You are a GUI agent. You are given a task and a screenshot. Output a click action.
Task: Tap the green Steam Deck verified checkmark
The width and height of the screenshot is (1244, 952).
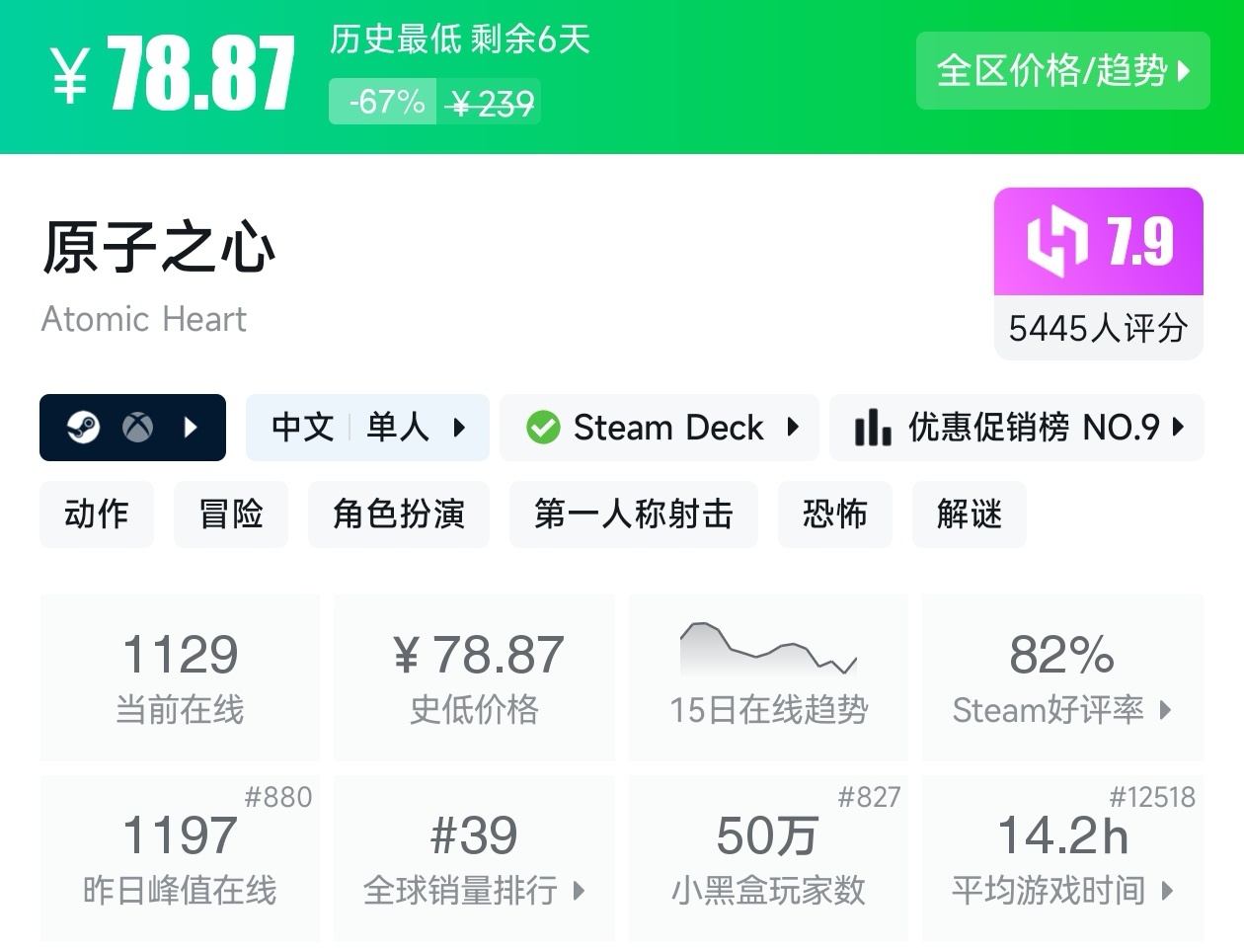click(x=543, y=428)
